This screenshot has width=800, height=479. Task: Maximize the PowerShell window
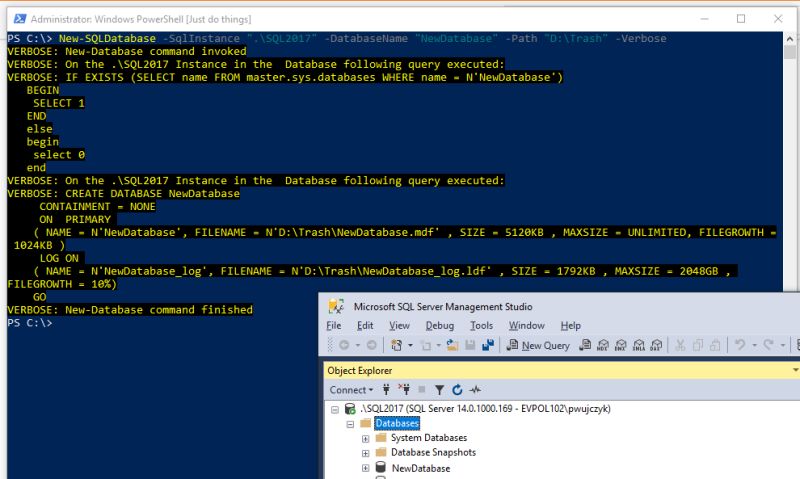741,19
